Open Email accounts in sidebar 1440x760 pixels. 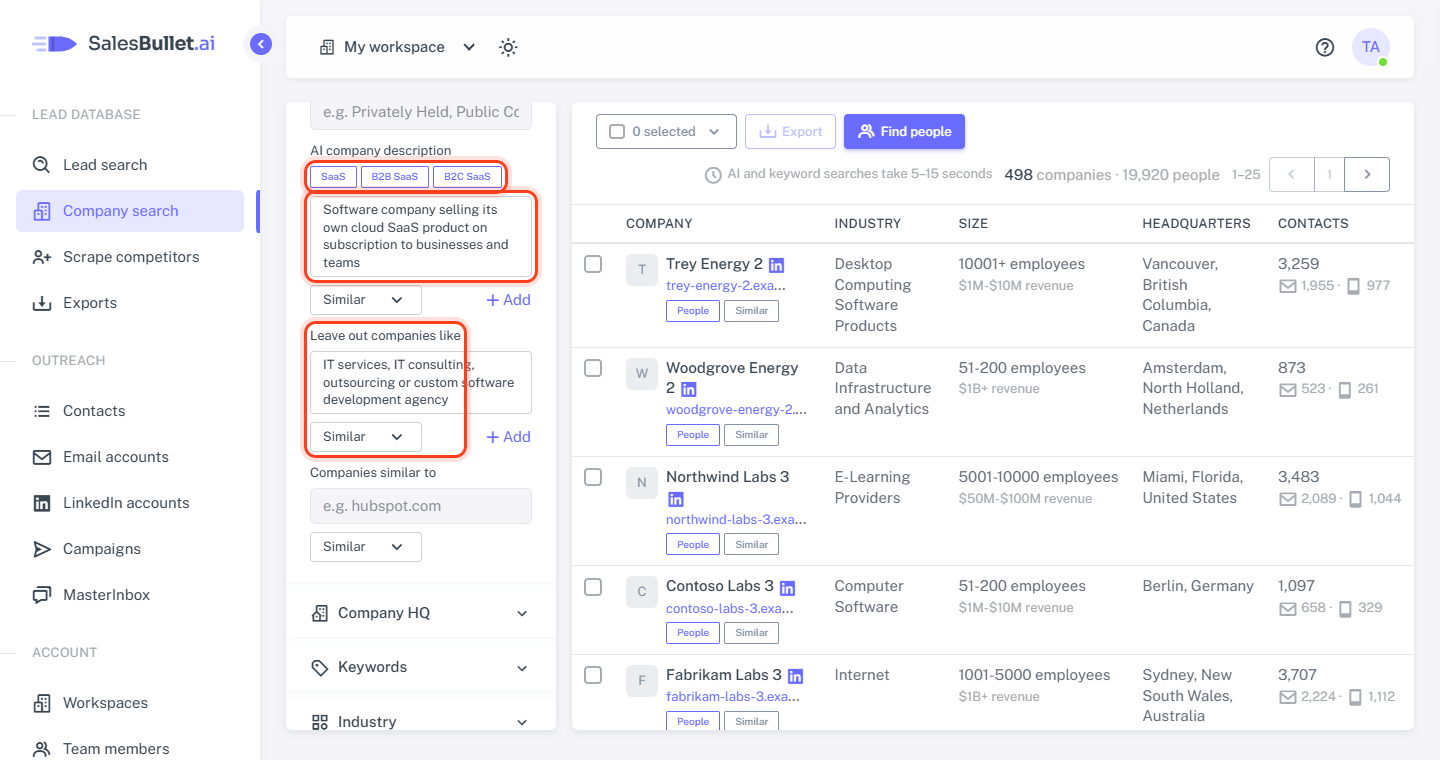pyautogui.click(x=130, y=457)
